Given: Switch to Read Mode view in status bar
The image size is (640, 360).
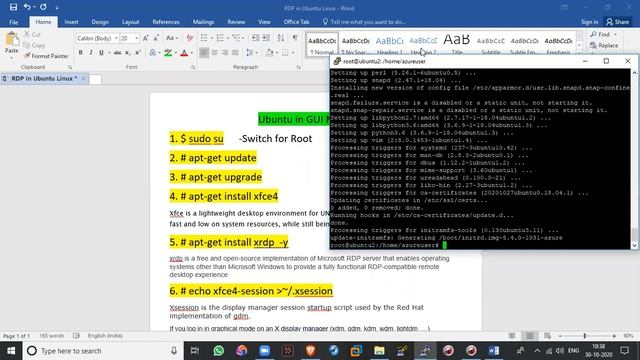Looking at the screenshot, I should tap(512, 336).
